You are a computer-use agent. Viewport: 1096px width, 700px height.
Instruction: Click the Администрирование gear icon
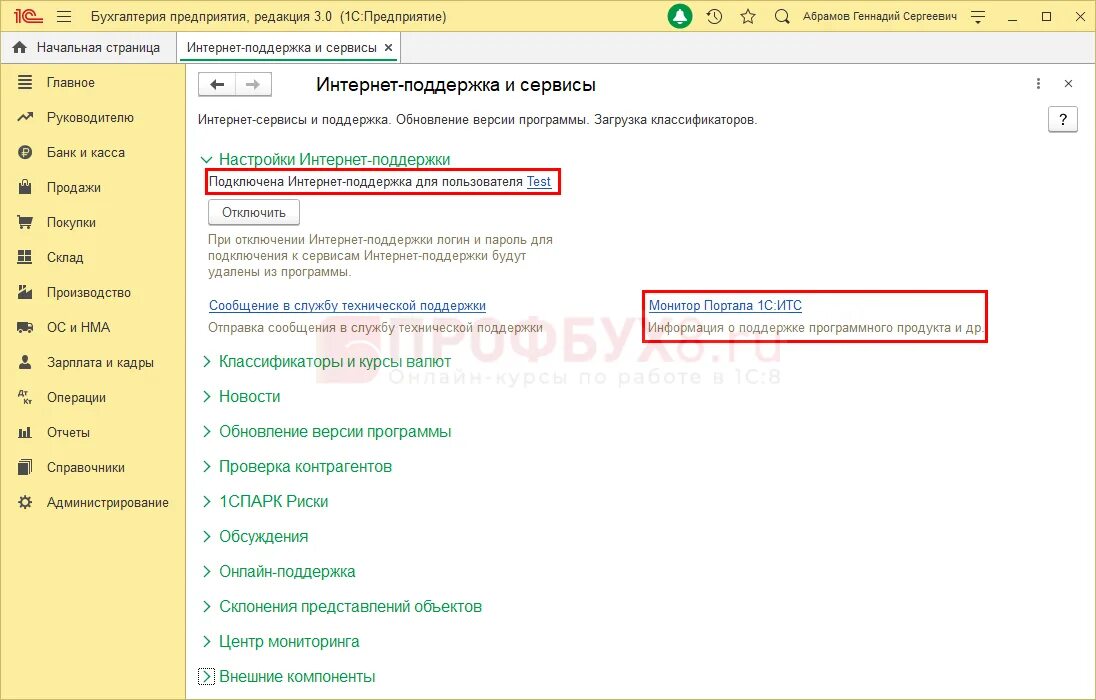pos(25,502)
